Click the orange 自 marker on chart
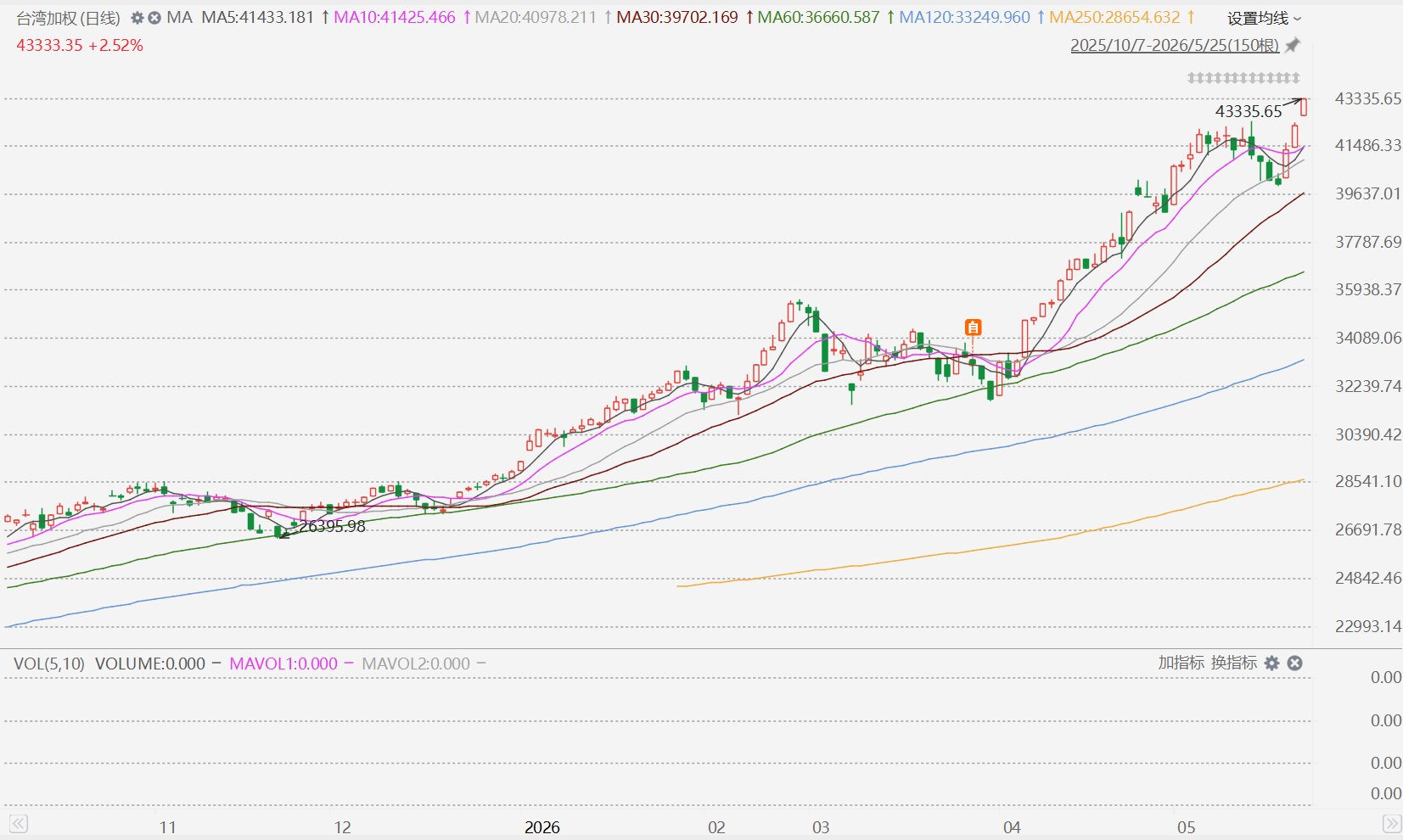 [974, 327]
